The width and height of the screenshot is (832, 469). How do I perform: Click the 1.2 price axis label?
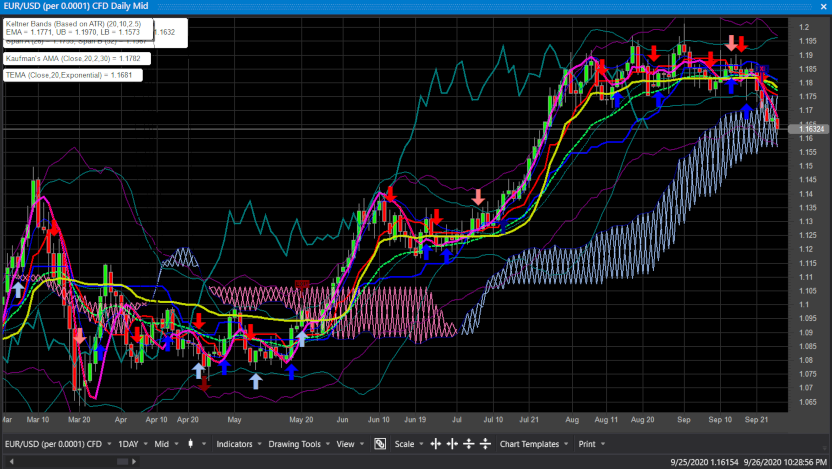coord(804,27)
